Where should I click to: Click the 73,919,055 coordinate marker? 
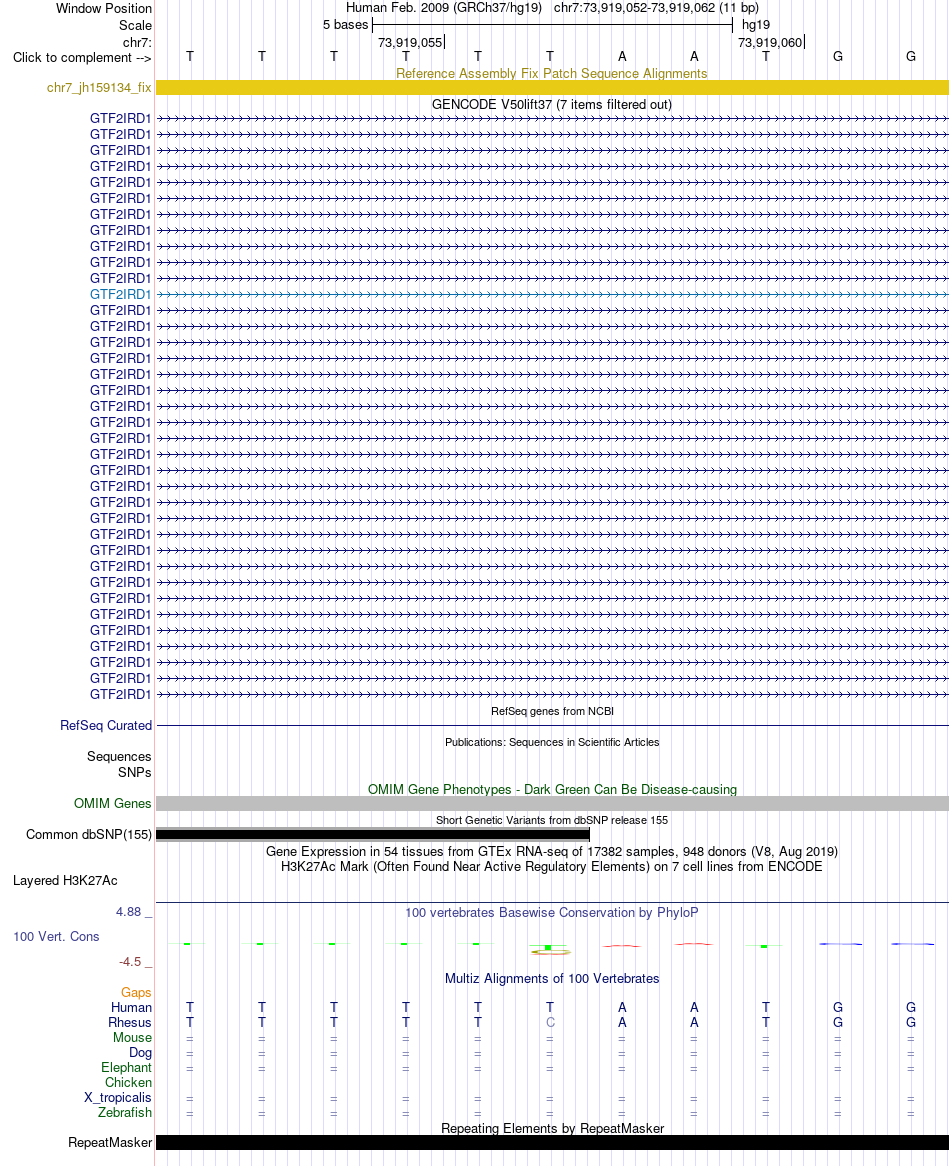[410, 42]
